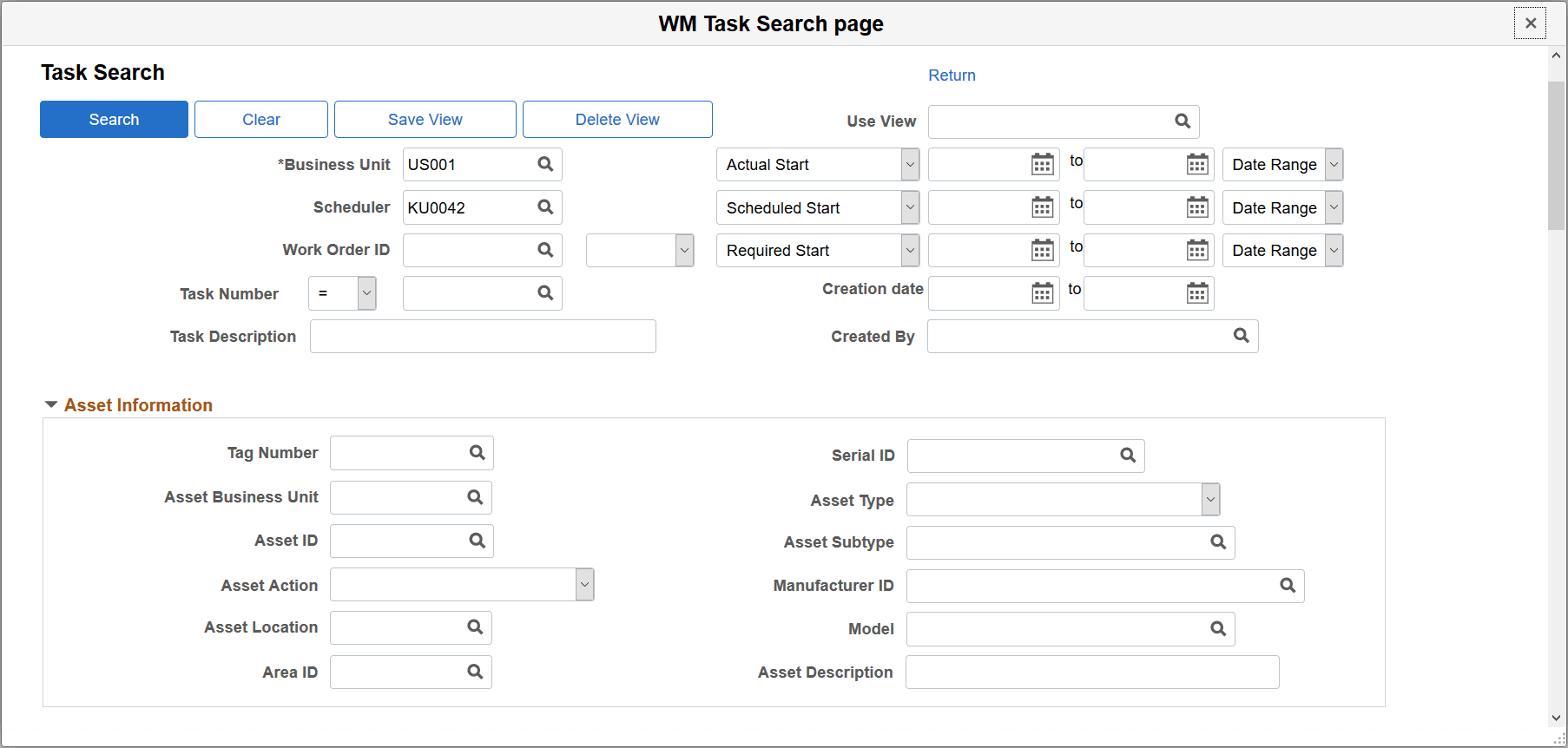Open the Required Start to-date calendar
Image resolution: width=1568 pixels, height=748 pixels.
[1197, 250]
